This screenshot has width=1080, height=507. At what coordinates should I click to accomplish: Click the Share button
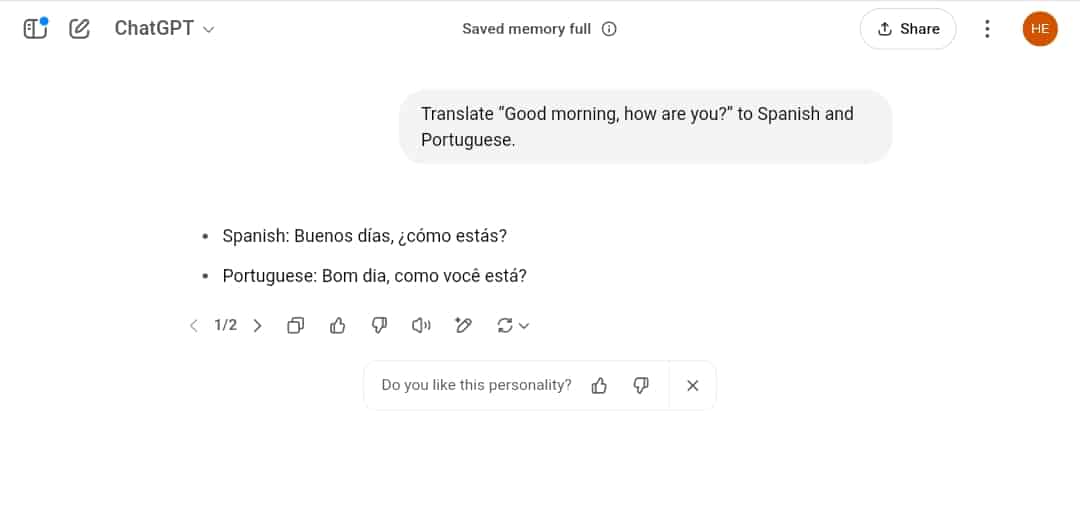[908, 29]
